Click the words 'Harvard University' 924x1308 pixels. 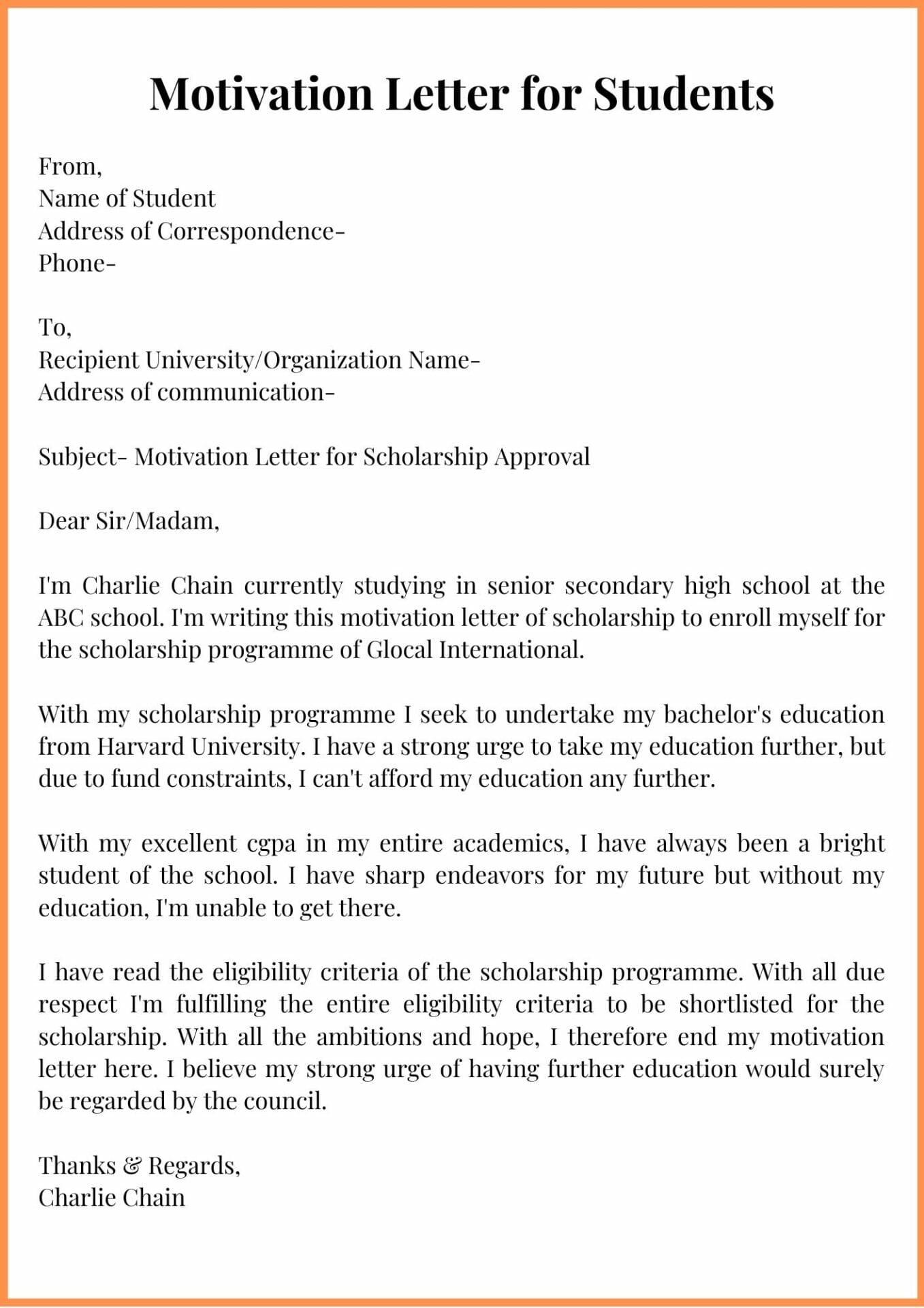point(198,747)
